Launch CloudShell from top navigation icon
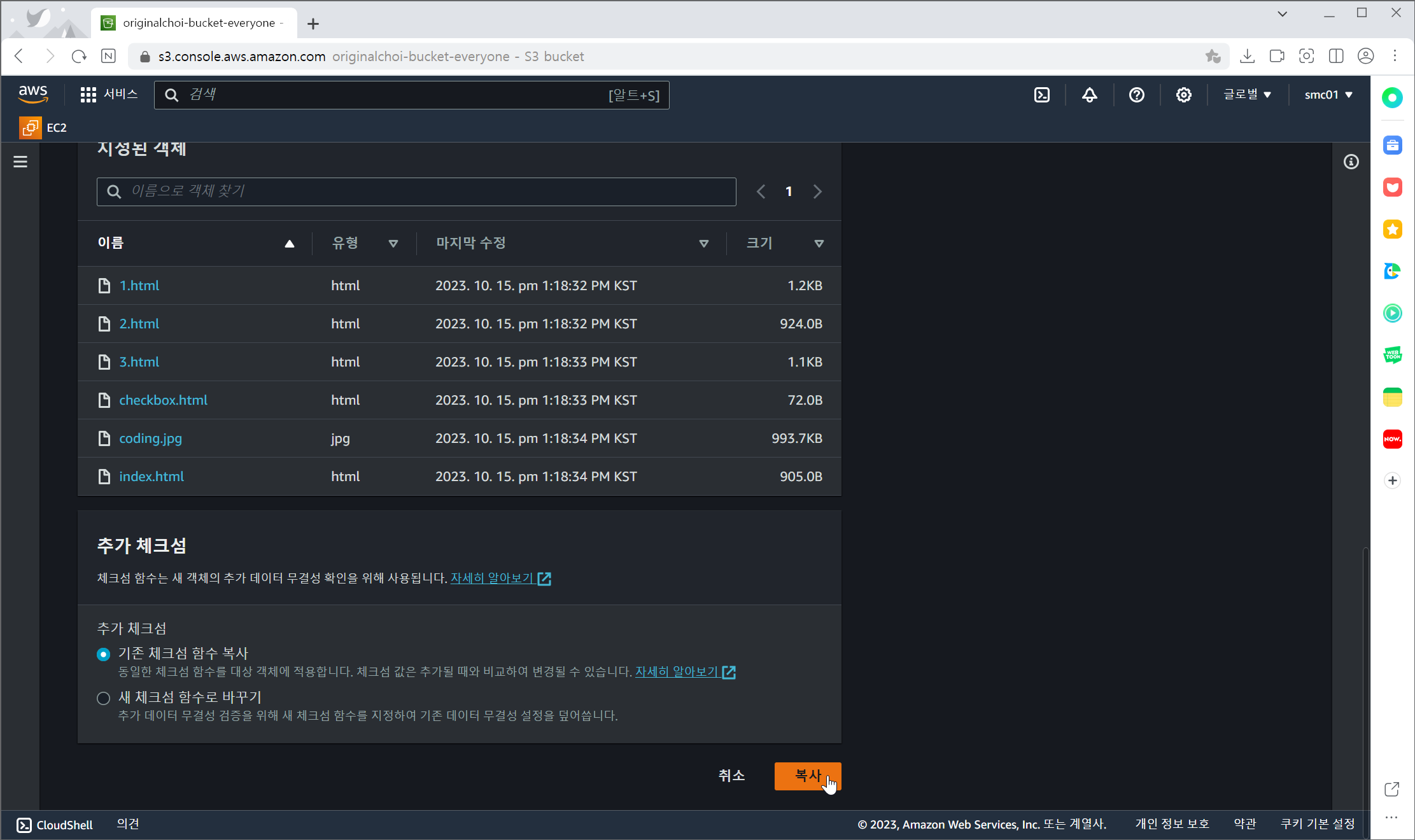 coord(1042,95)
